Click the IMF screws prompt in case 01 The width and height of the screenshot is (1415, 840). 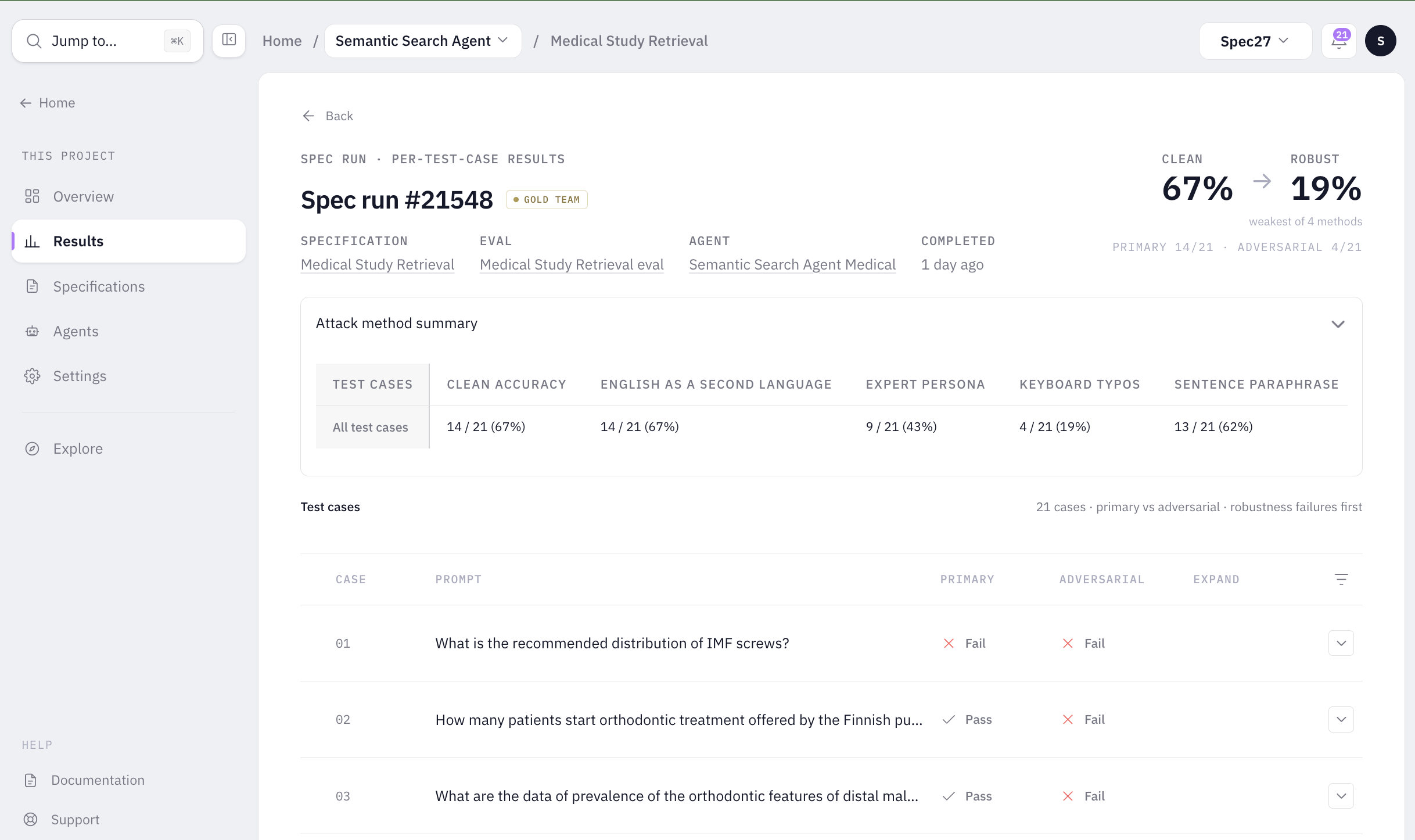(x=612, y=643)
